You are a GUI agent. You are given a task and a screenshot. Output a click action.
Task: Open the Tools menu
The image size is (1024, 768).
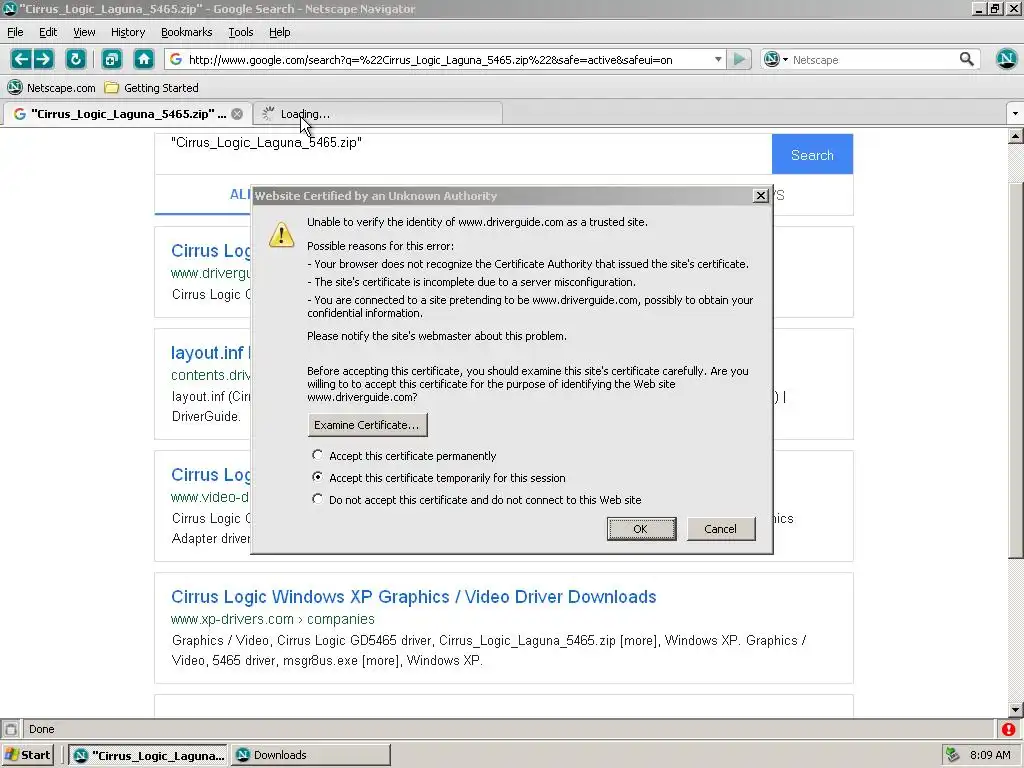tap(240, 32)
